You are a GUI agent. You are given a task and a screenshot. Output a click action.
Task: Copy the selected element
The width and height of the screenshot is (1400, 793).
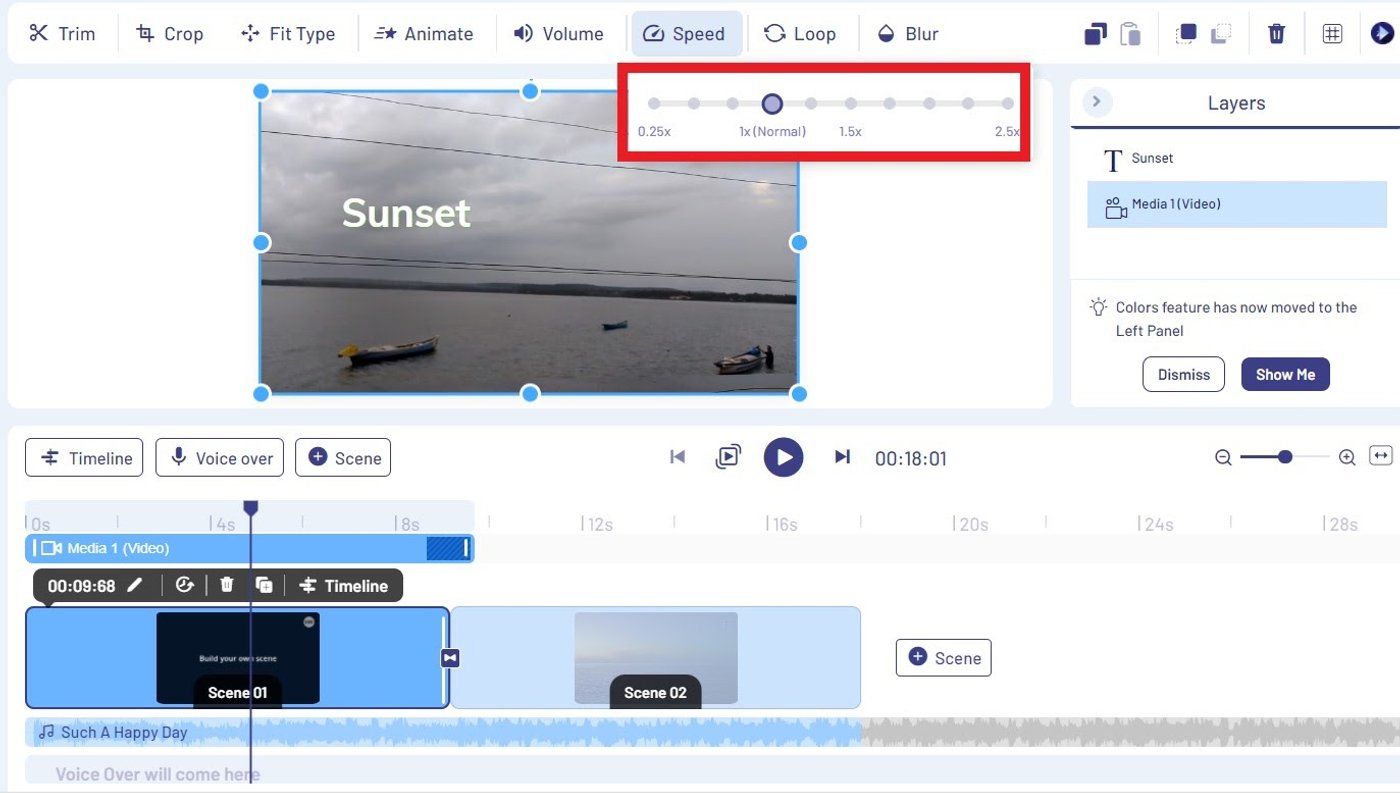click(x=1094, y=33)
